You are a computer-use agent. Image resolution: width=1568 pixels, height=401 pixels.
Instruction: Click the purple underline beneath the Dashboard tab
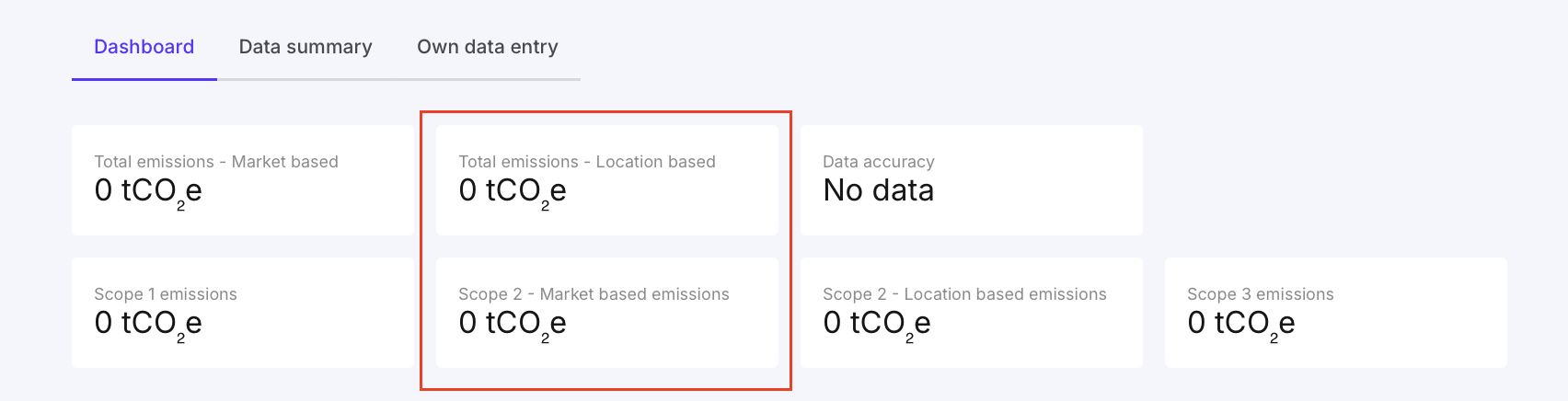(144, 79)
